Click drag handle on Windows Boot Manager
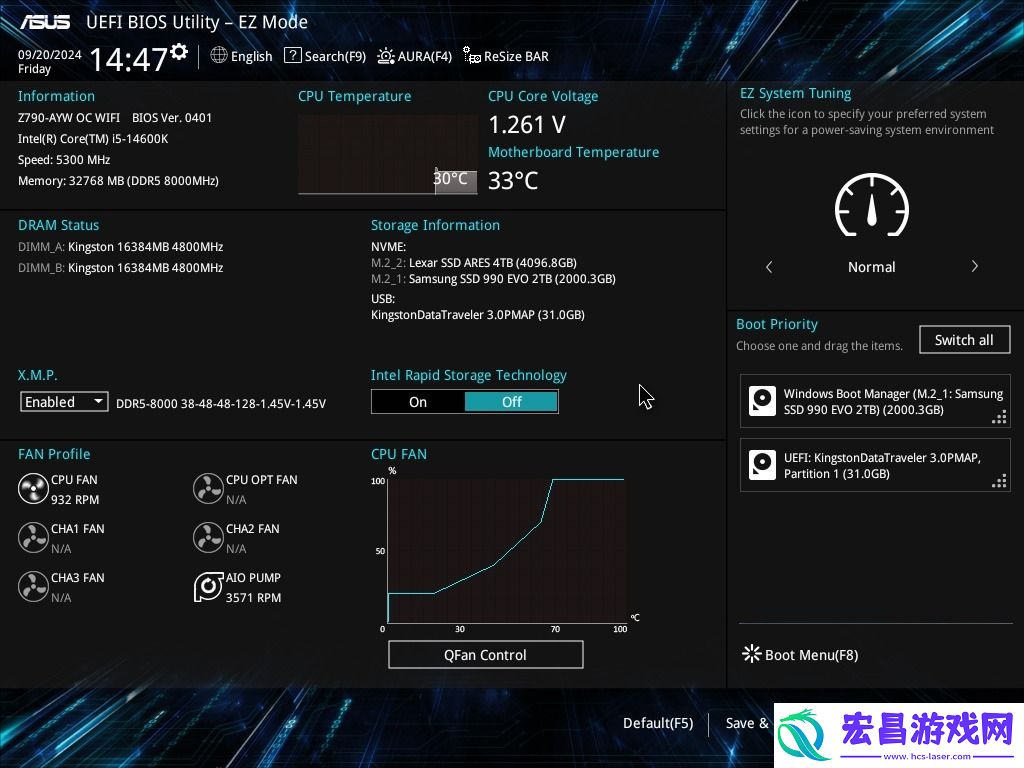Image resolution: width=1024 pixels, height=768 pixels. 999,417
